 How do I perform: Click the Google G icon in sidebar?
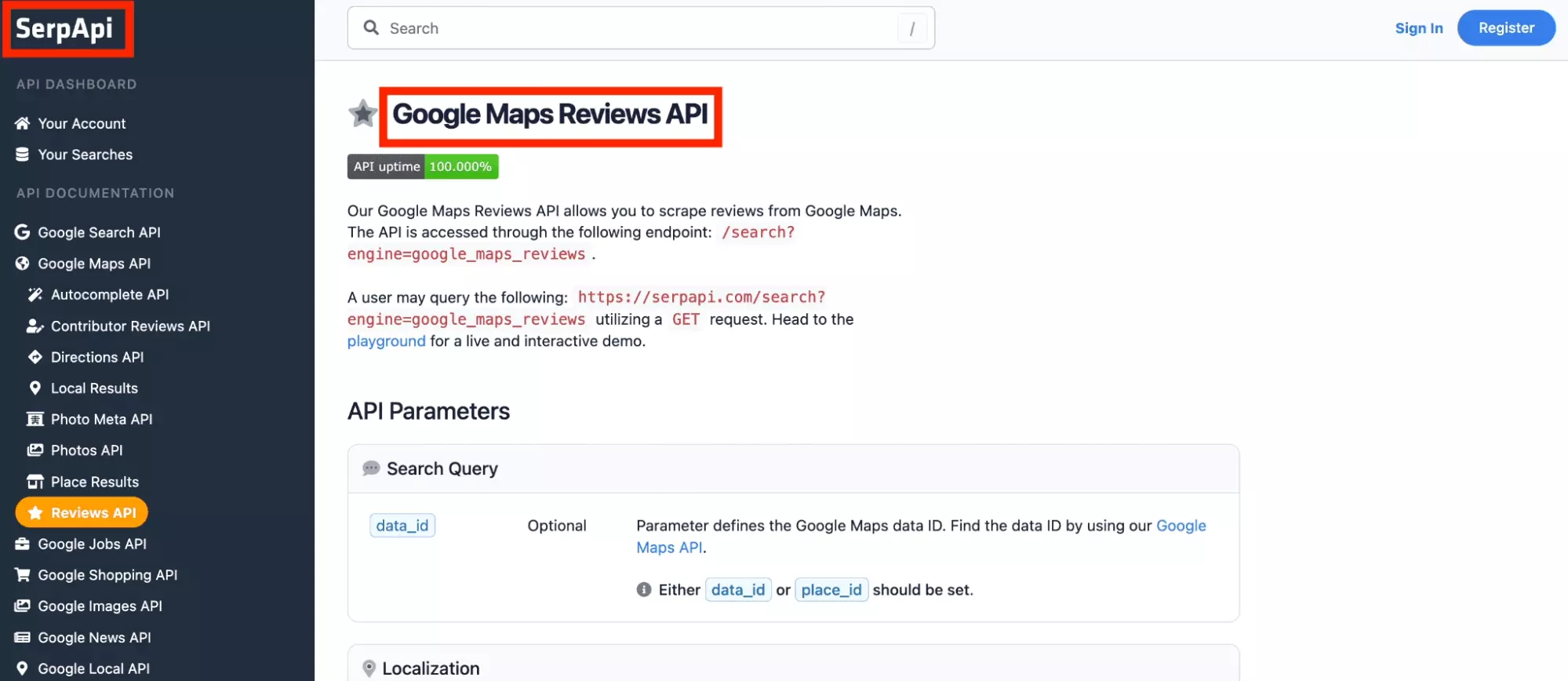[x=23, y=232]
